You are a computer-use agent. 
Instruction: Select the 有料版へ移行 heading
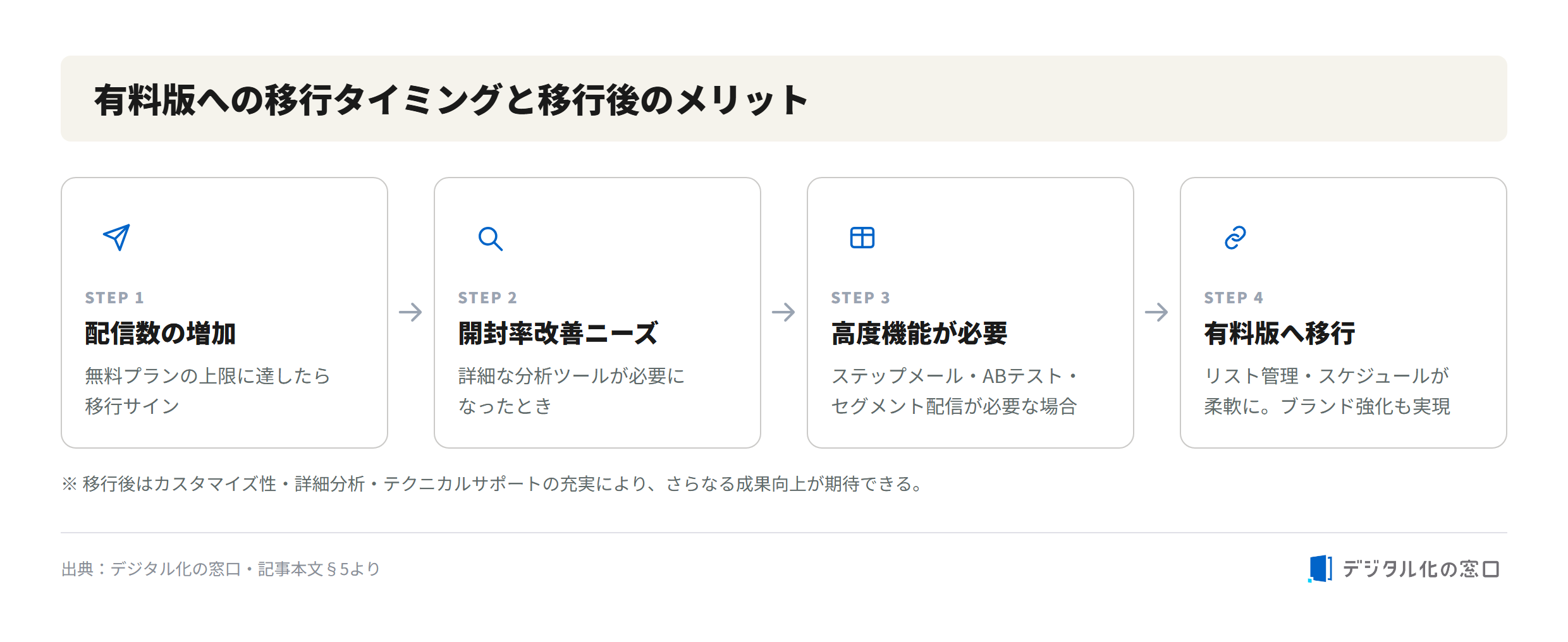coord(1280,333)
